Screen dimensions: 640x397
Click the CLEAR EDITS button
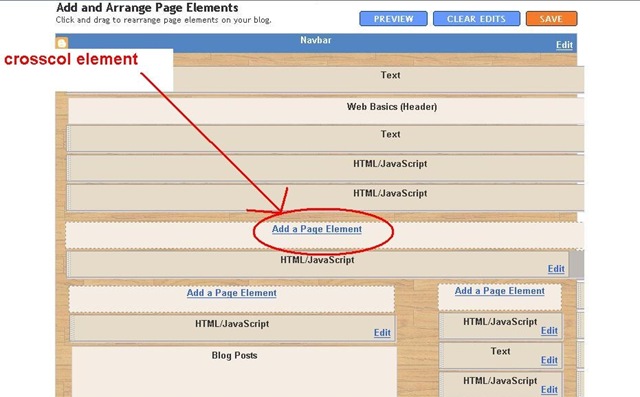coord(476,19)
